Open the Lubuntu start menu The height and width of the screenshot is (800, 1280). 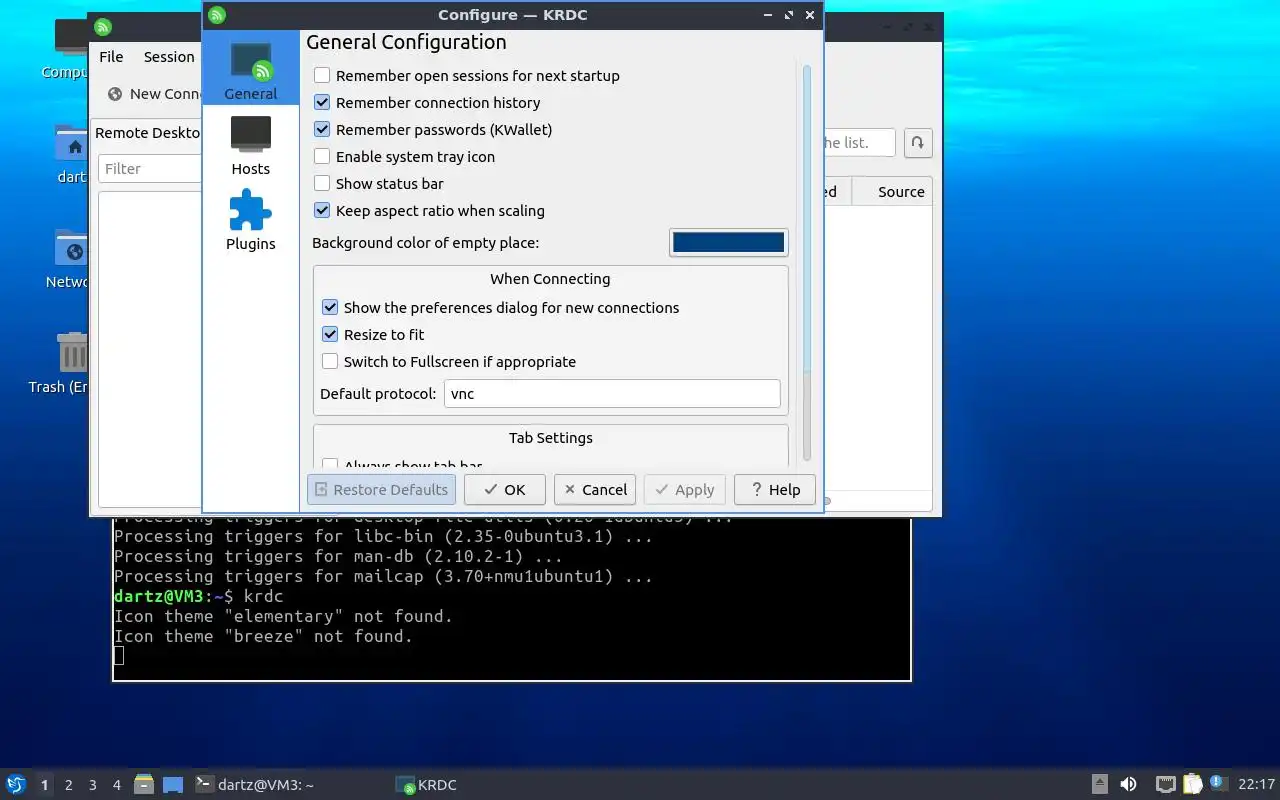point(15,784)
